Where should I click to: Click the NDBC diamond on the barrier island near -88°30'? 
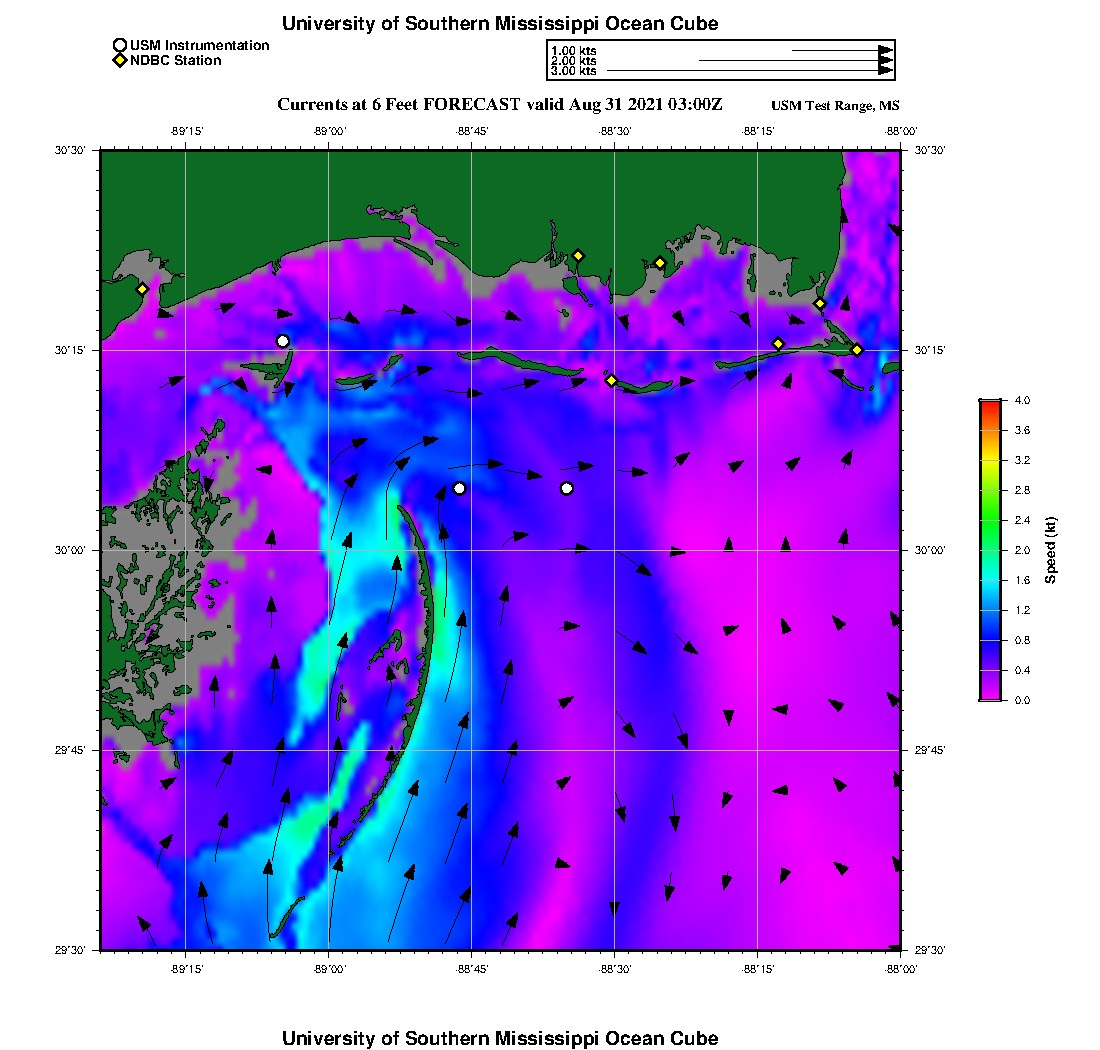point(611,380)
